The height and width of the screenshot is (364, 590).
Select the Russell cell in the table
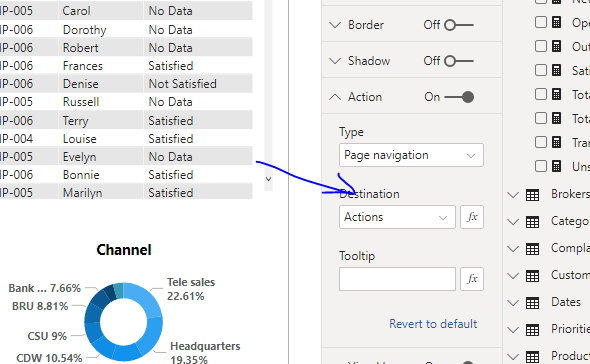[x=81, y=102]
